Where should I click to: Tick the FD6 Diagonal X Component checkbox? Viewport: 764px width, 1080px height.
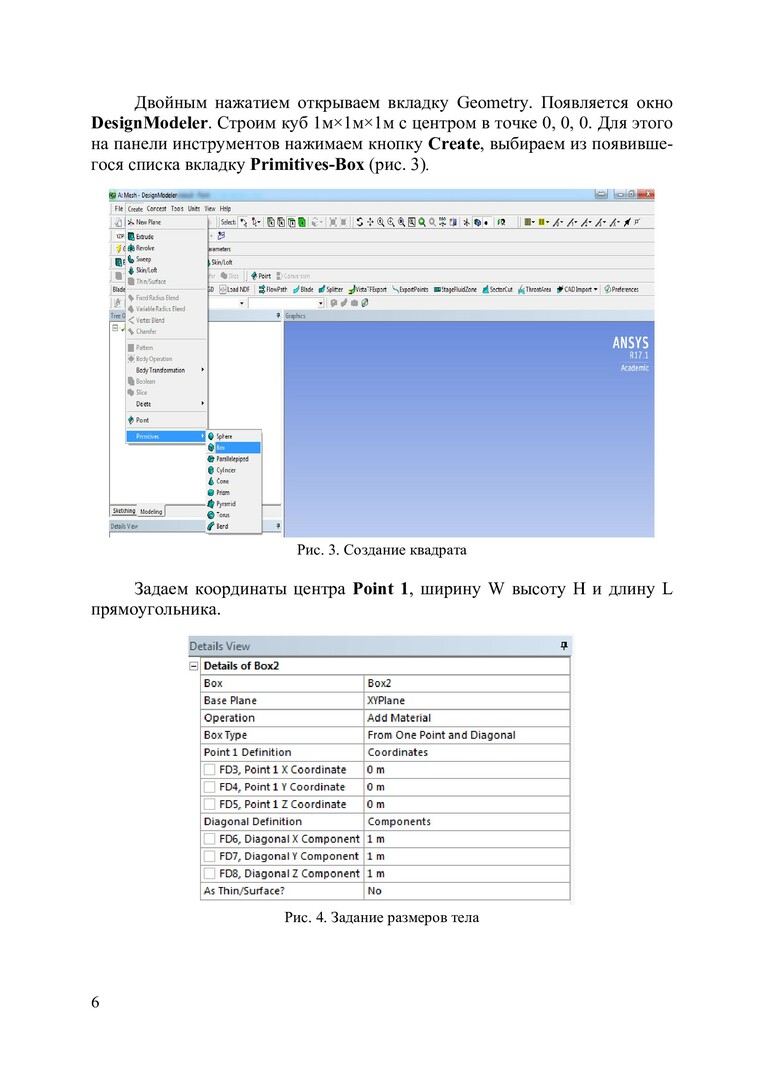[210, 839]
